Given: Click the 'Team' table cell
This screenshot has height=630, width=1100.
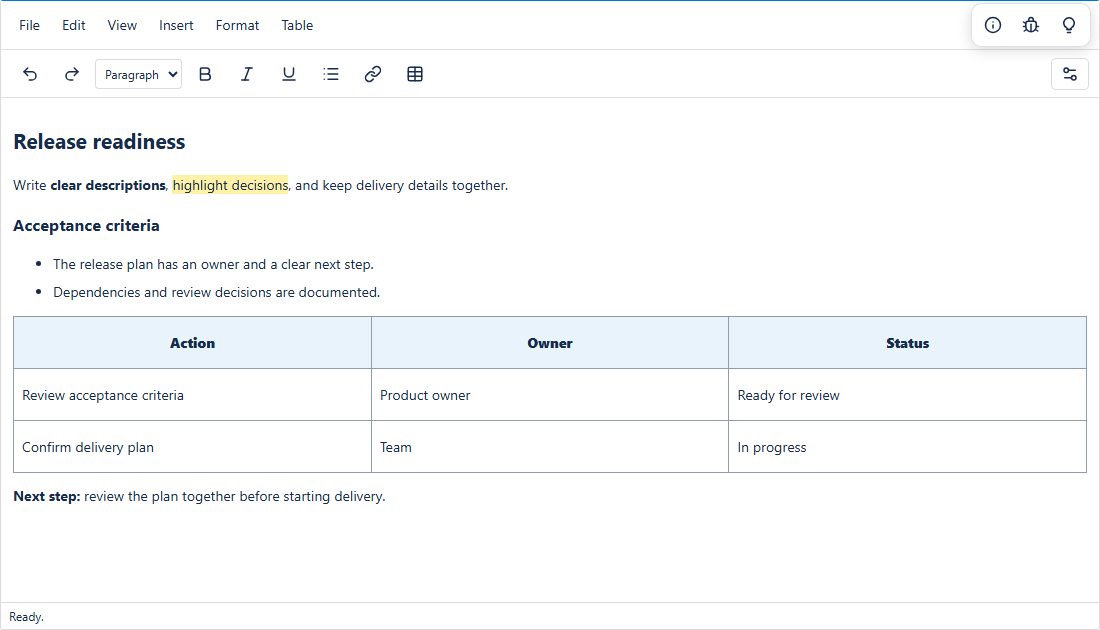Looking at the screenshot, I should [x=550, y=447].
